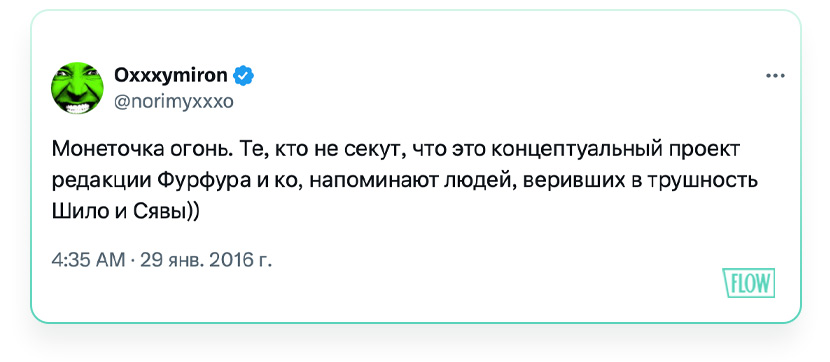Click the blue verified badge
The width and height of the screenshot is (830, 362).
pos(244,77)
